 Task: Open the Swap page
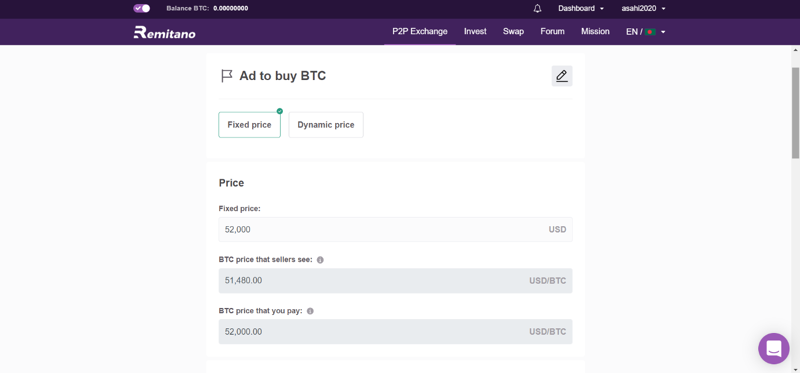[x=513, y=32]
